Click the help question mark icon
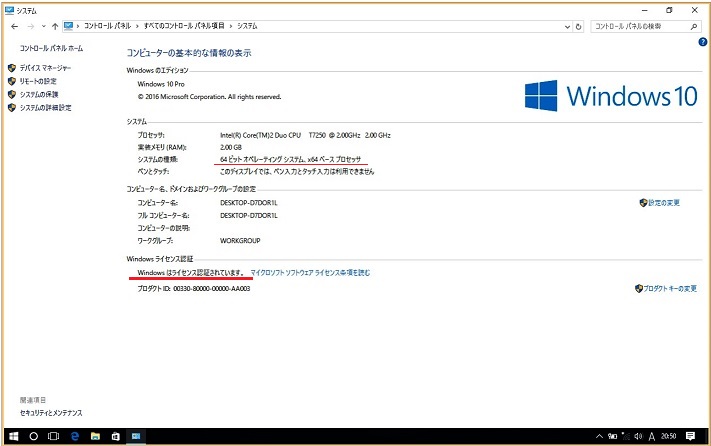The height and width of the screenshot is (446, 711). coord(702,43)
